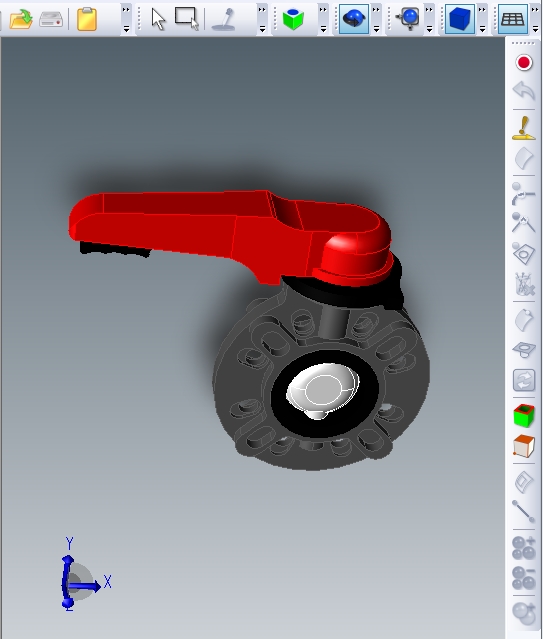
Task: Click the refresh/update icon in side toolbar
Action: (524, 380)
